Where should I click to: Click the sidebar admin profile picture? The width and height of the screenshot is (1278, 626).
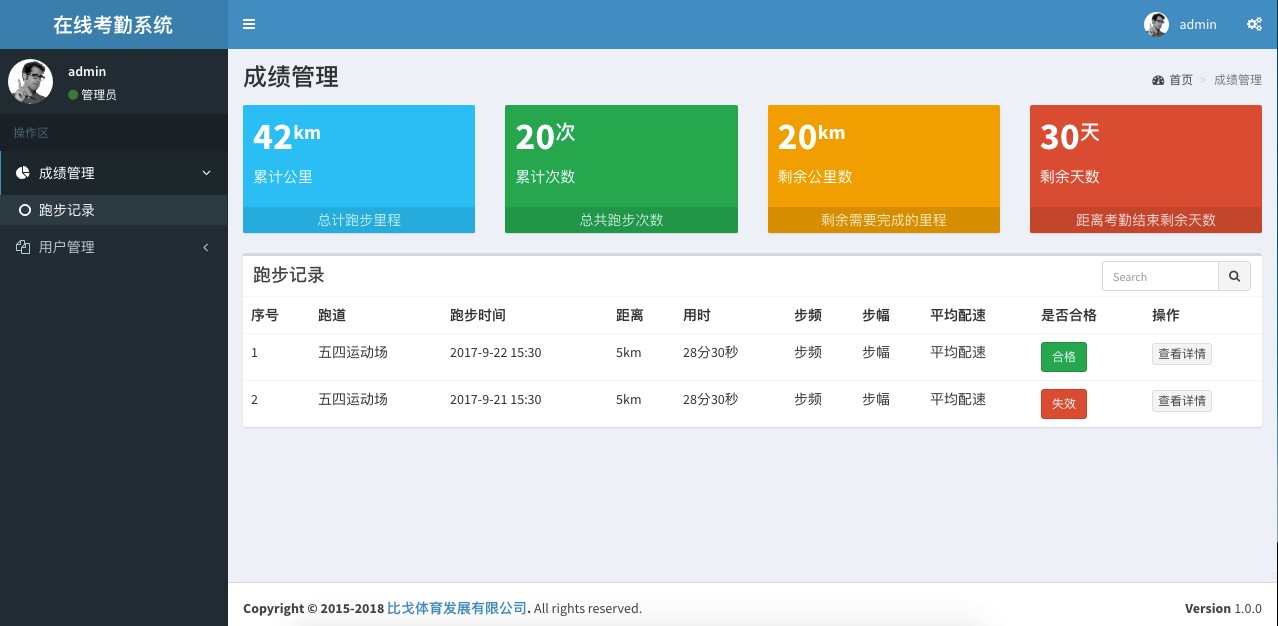[x=30, y=81]
